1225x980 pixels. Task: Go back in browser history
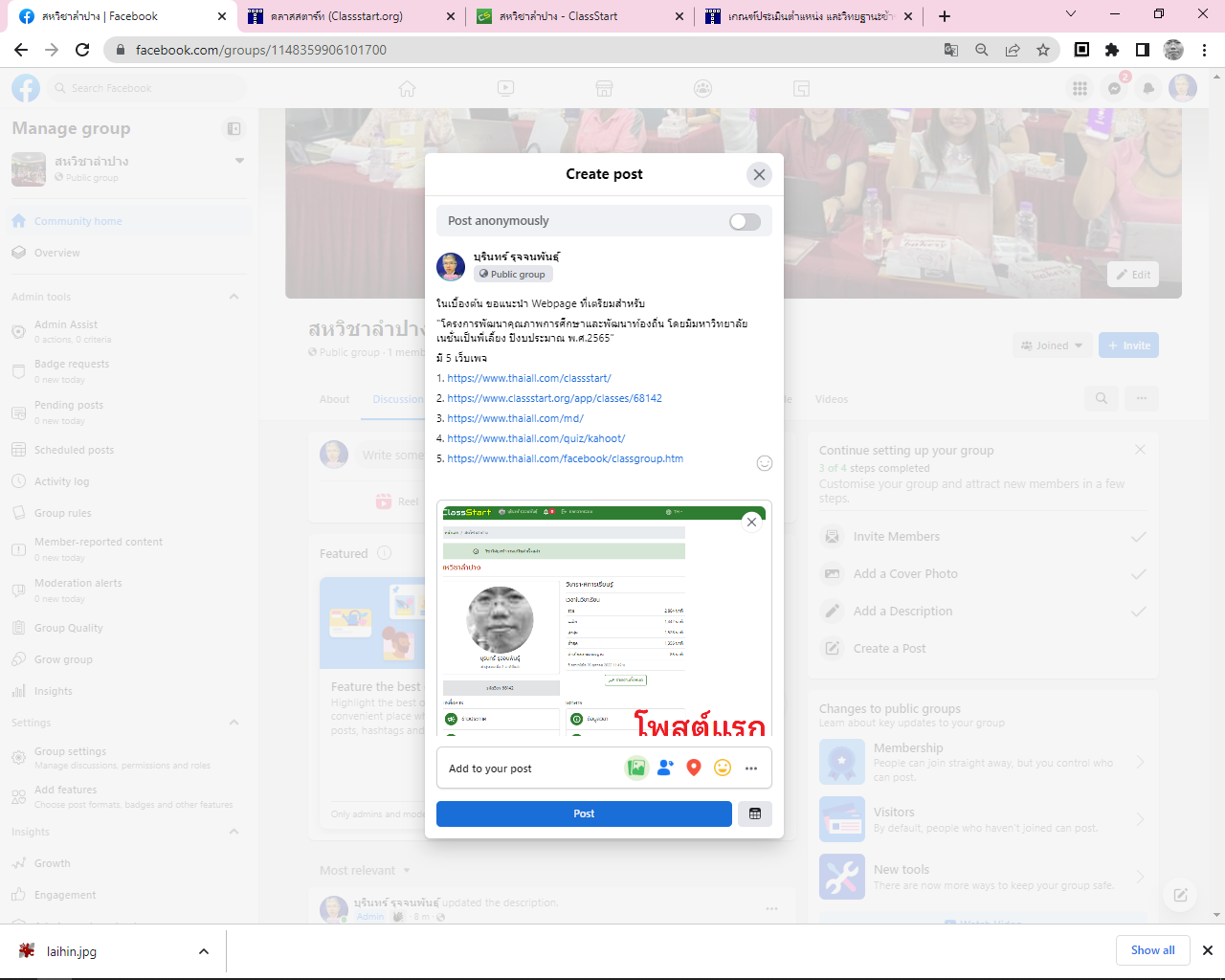[x=20, y=50]
